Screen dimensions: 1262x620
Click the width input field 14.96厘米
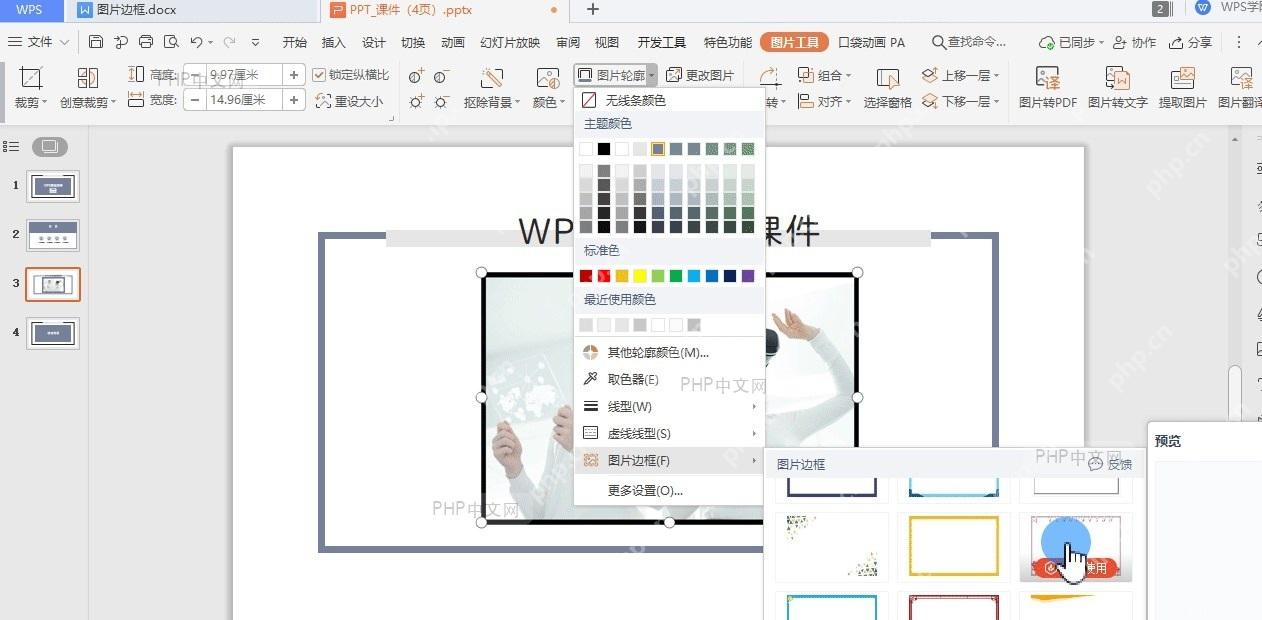tap(245, 100)
